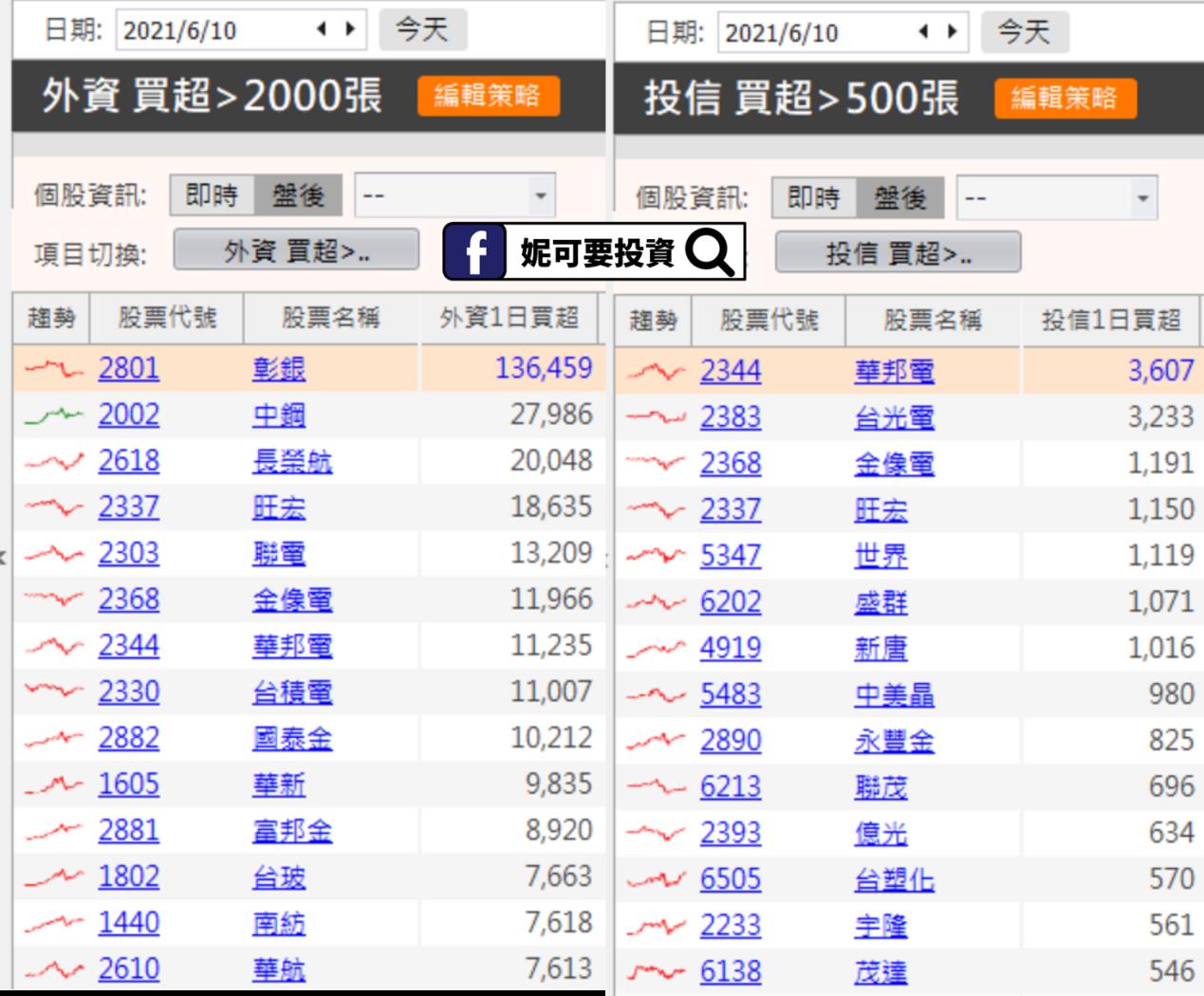Click trend sparkline next to 2303 聯電
Image resolution: width=1204 pixels, height=996 pixels.
pos(54,553)
